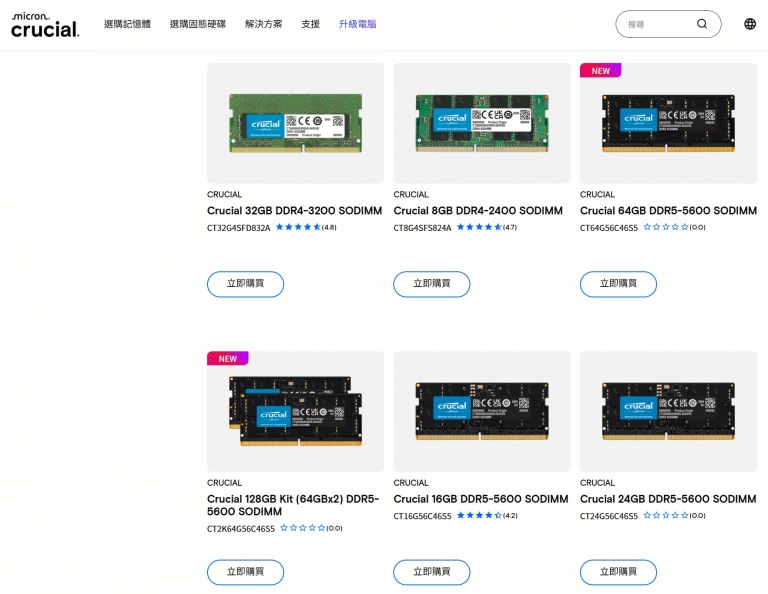Select part number CT16G56C46S5
Image resolution: width=768 pixels, height=594 pixels.
422,516
